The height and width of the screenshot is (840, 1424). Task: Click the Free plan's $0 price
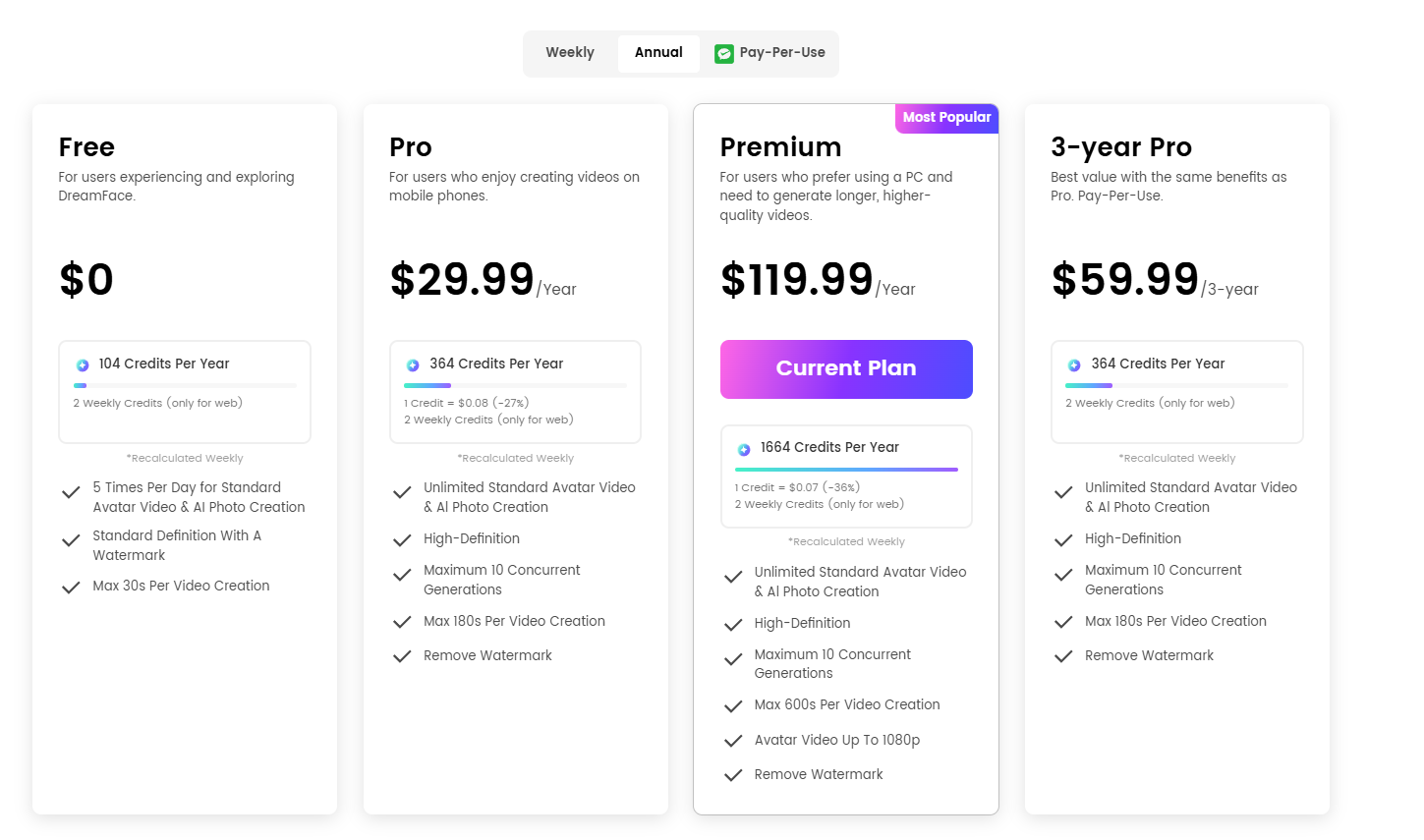[86, 280]
